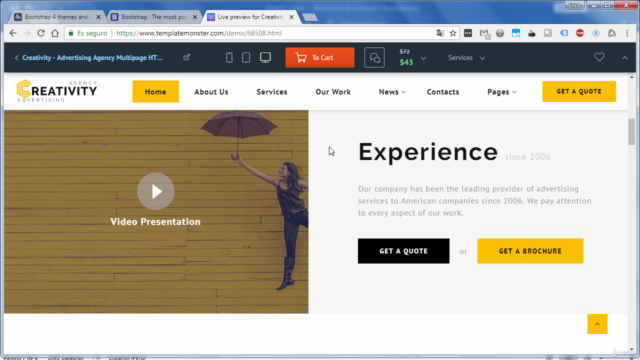Viewport: 640px width, 360px height.
Task: Click the red round extension icon
Action: tap(580, 33)
